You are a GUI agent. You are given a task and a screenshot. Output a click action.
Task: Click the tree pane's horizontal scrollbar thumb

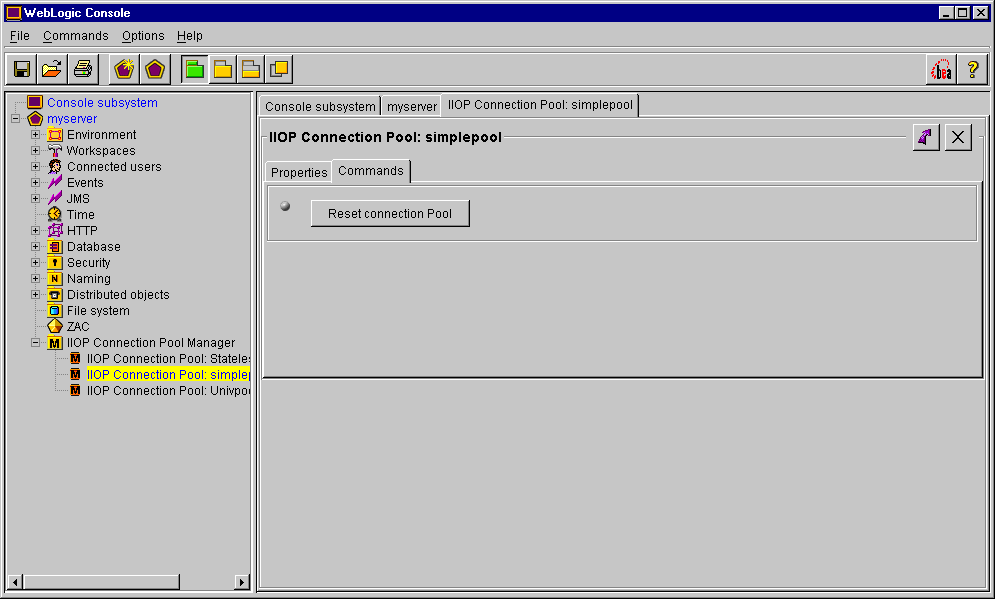tap(102, 582)
